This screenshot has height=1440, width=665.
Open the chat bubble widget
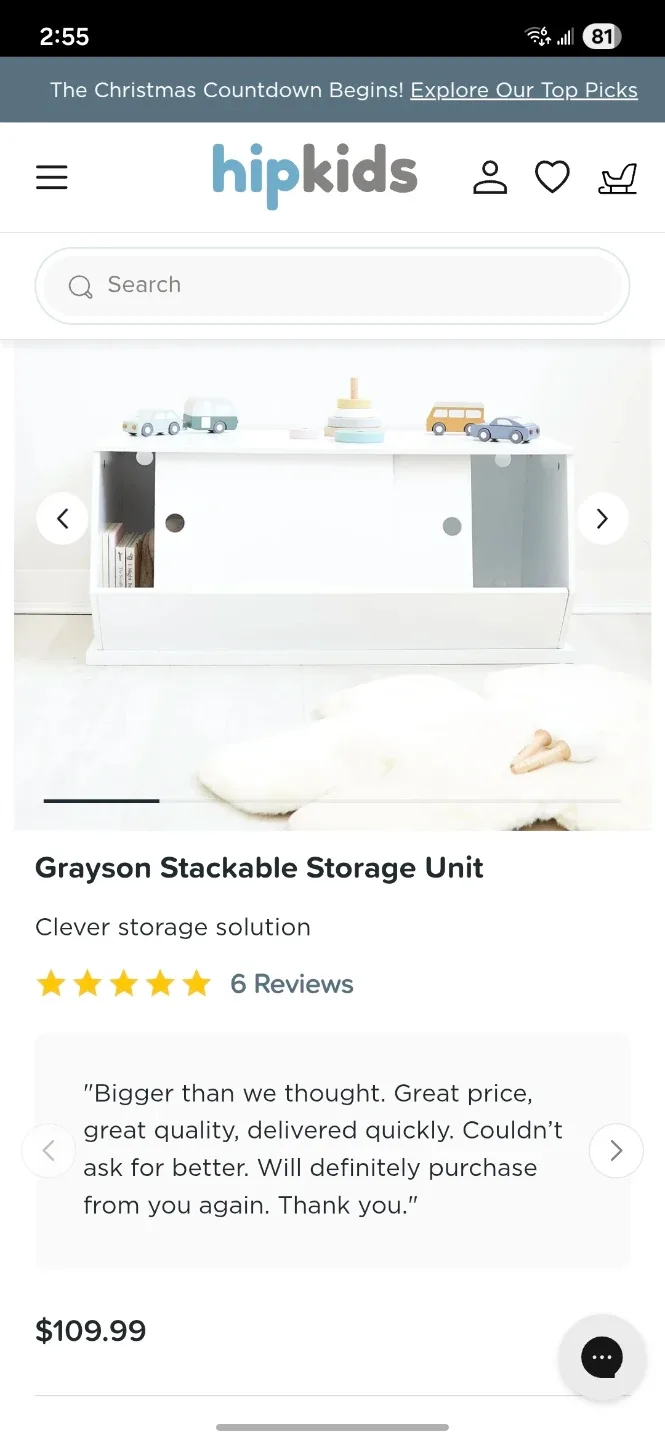click(x=602, y=1357)
